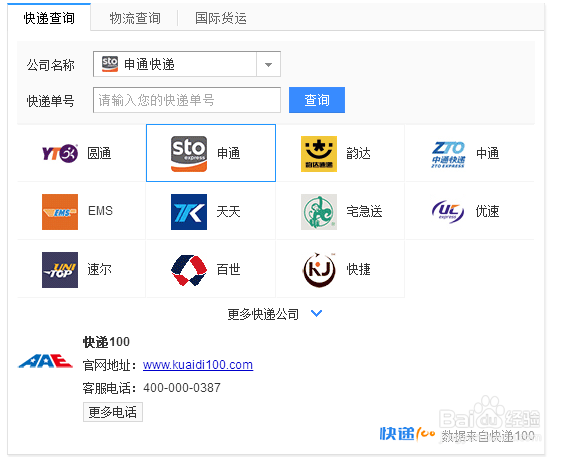Viewport: 573px width, 457px height.
Task: Choose the orange EMS logo
Action: [60, 212]
